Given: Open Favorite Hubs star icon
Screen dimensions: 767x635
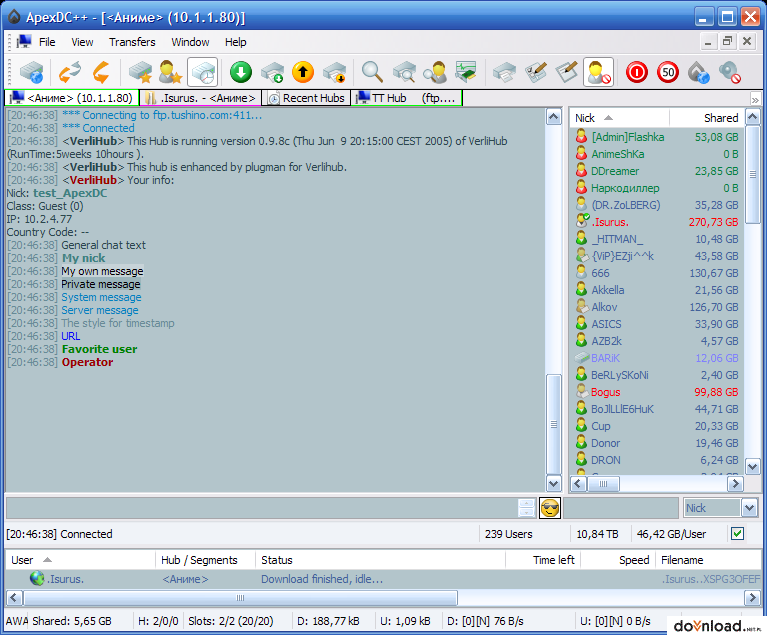Looking at the screenshot, I should pos(140,72).
